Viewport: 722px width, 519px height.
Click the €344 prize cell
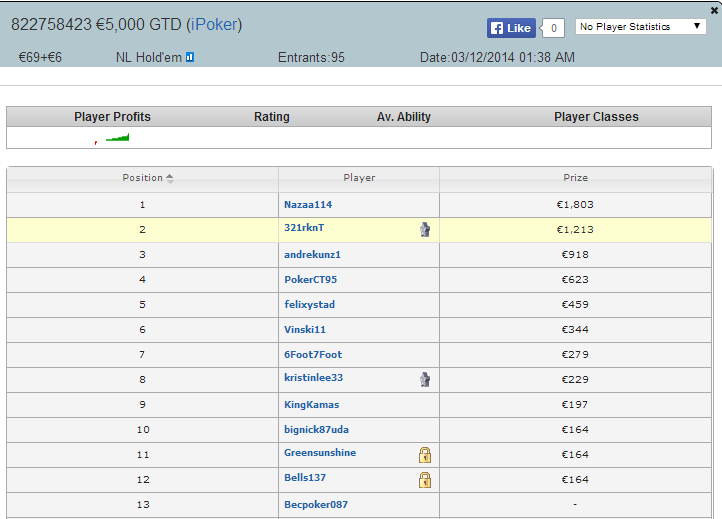point(575,330)
